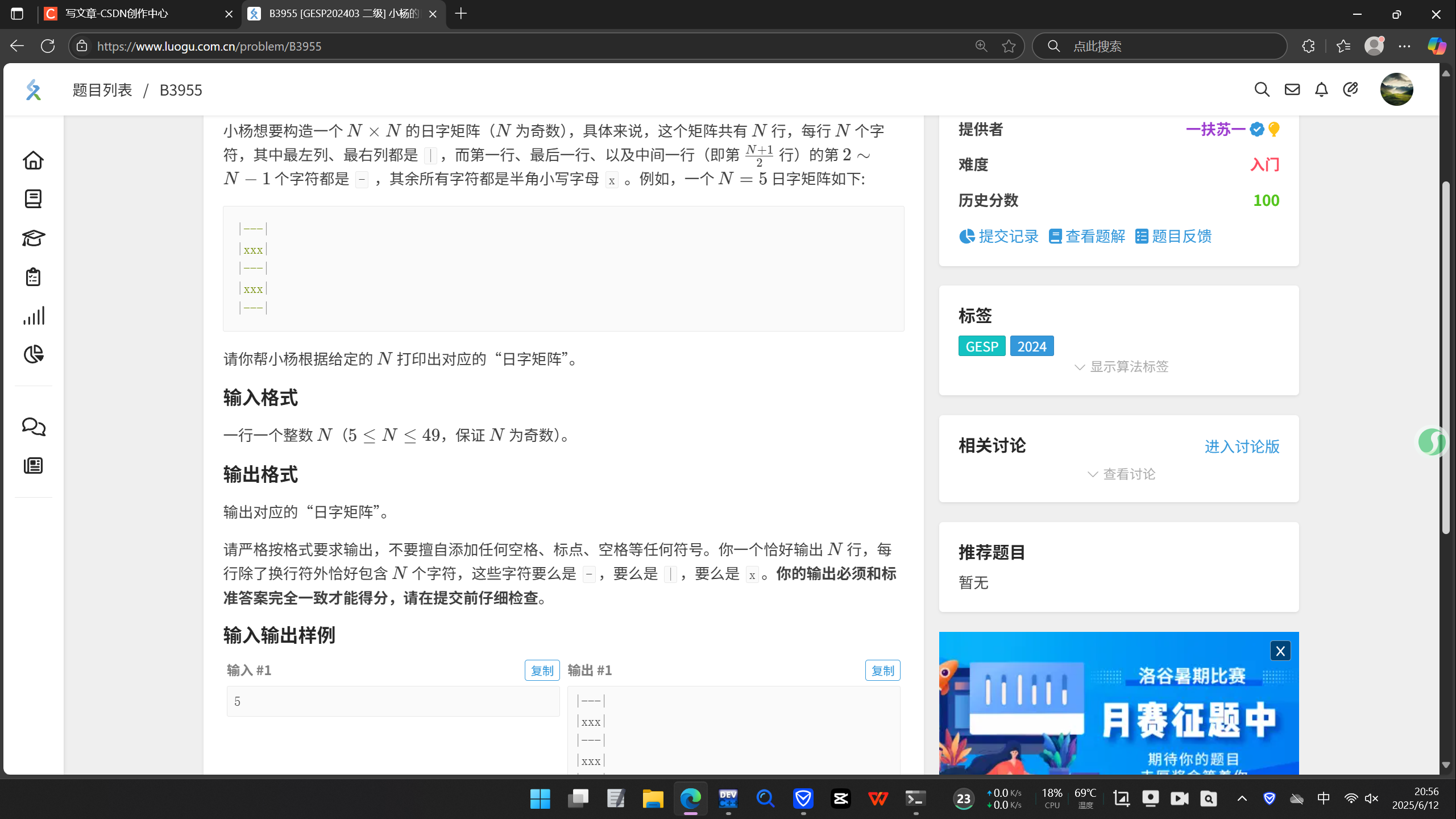1456x819 pixels.
Task: Copy sample input #1 with 复制 button
Action: point(541,671)
